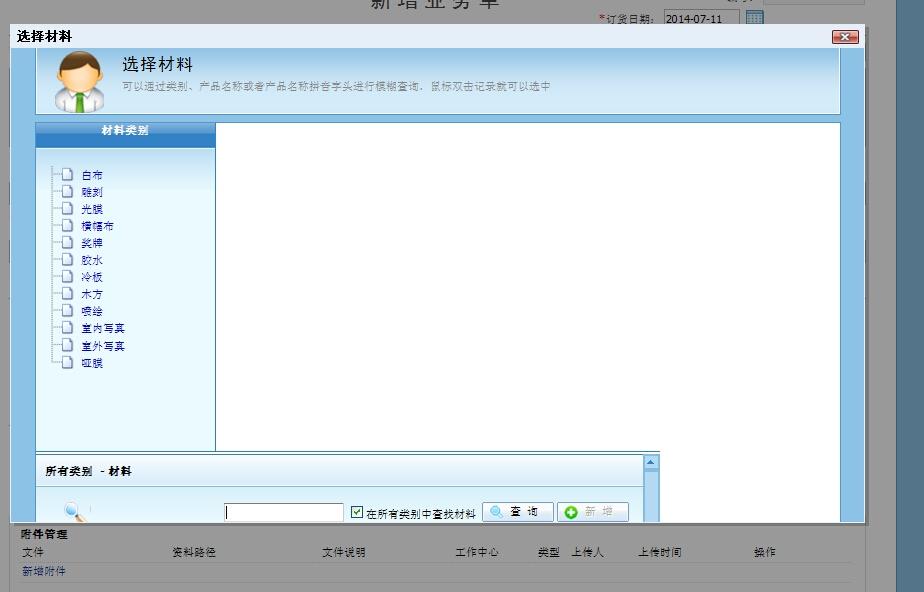
Task: Choose the 胶水 category
Action: (91, 260)
